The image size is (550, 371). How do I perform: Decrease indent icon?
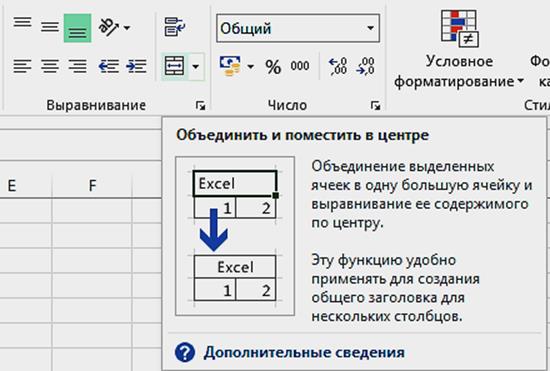click(109, 66)
